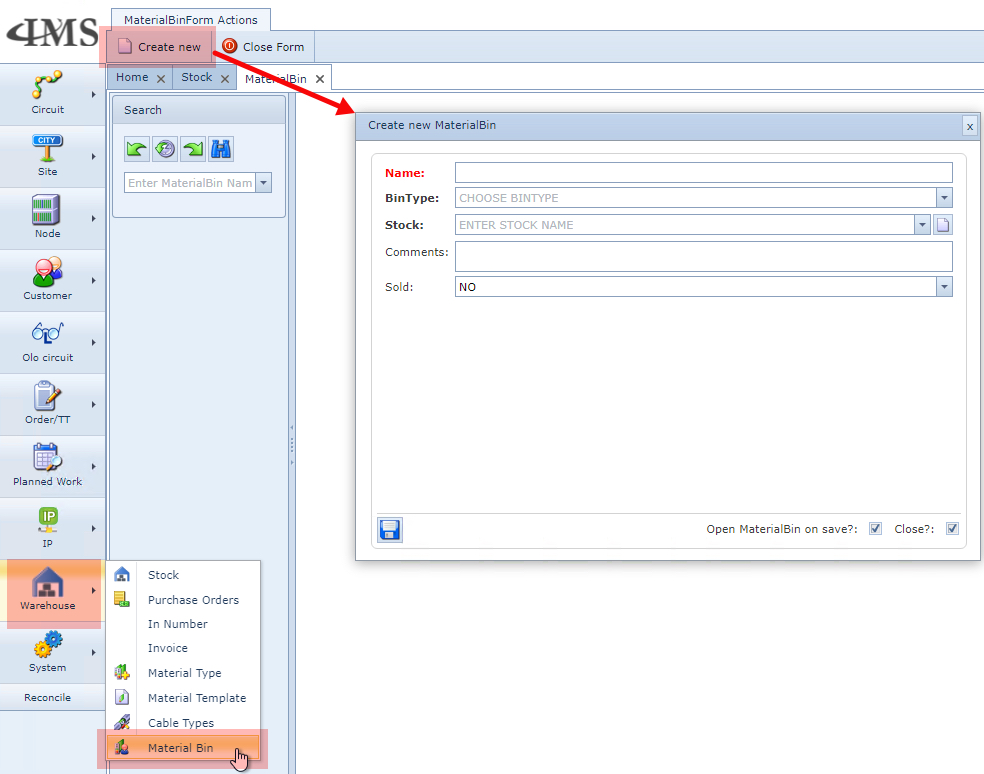Open the System gear module
This screenshot has height=774, width=984.
[x=48, y=652]
